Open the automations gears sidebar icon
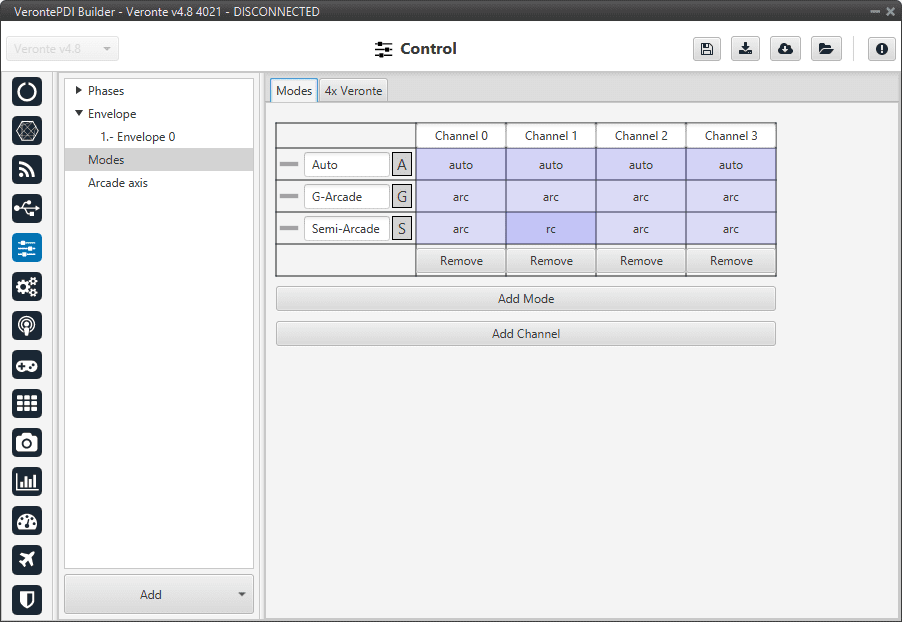The height and width of the screenshot is (622, 902). [26, 287]
